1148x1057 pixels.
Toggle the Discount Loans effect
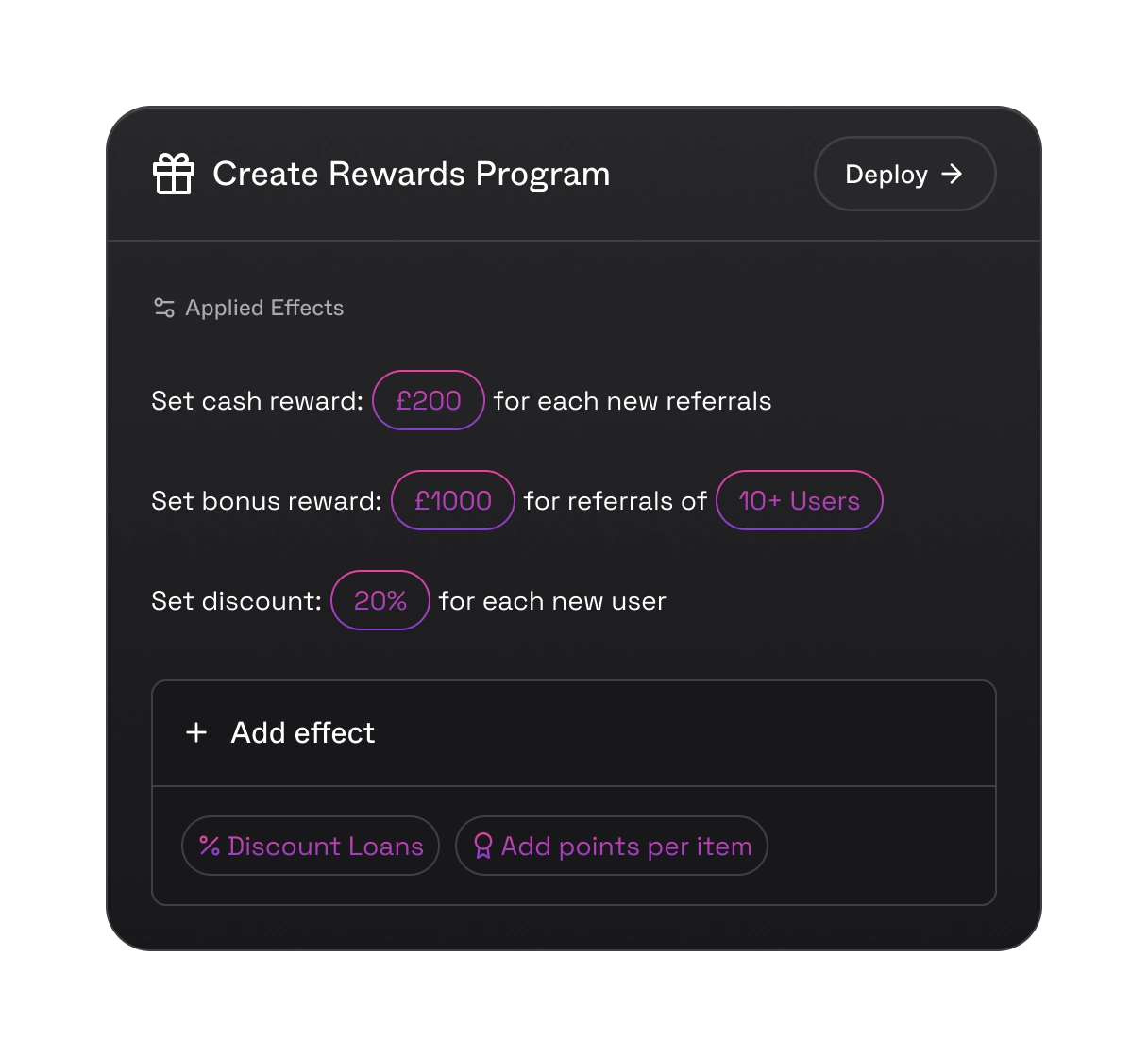(310, 846)
